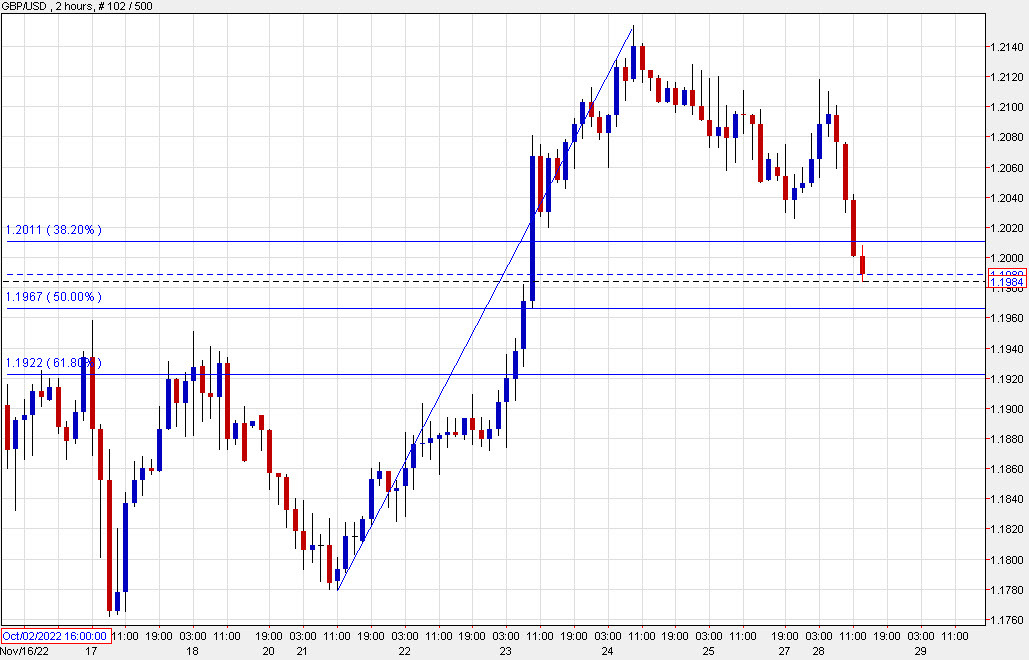Click the GBP/USD 2 hours chart title
This screenshot has width=1029, height=660.
77,6
